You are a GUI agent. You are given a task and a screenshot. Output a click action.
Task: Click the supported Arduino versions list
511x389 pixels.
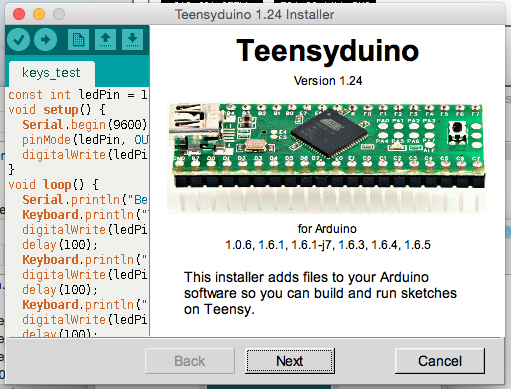[328, 245]
